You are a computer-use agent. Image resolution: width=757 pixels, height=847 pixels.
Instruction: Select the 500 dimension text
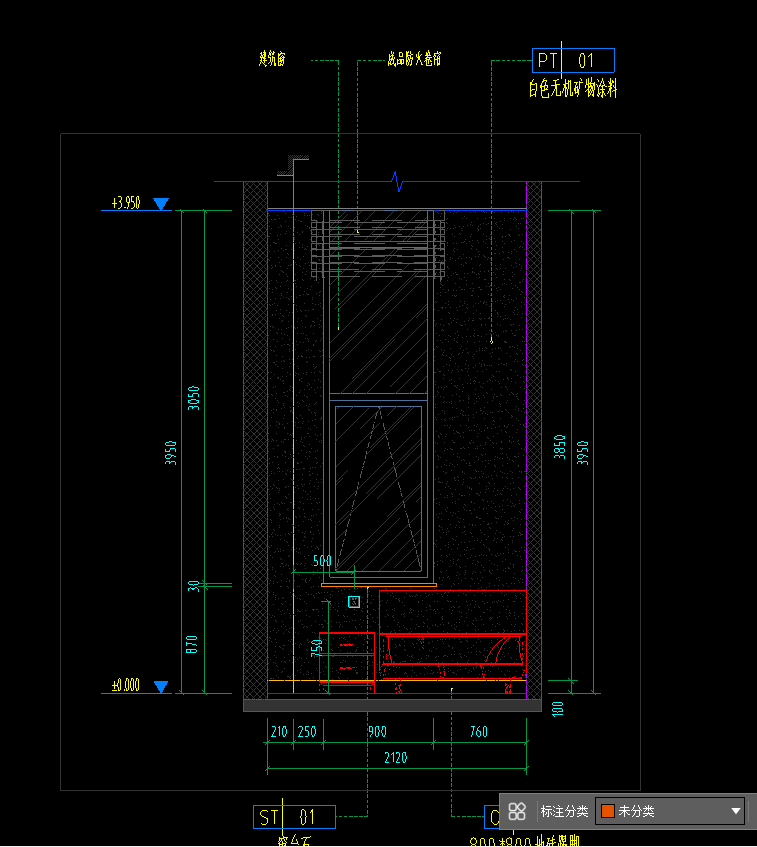pos(322,561)
